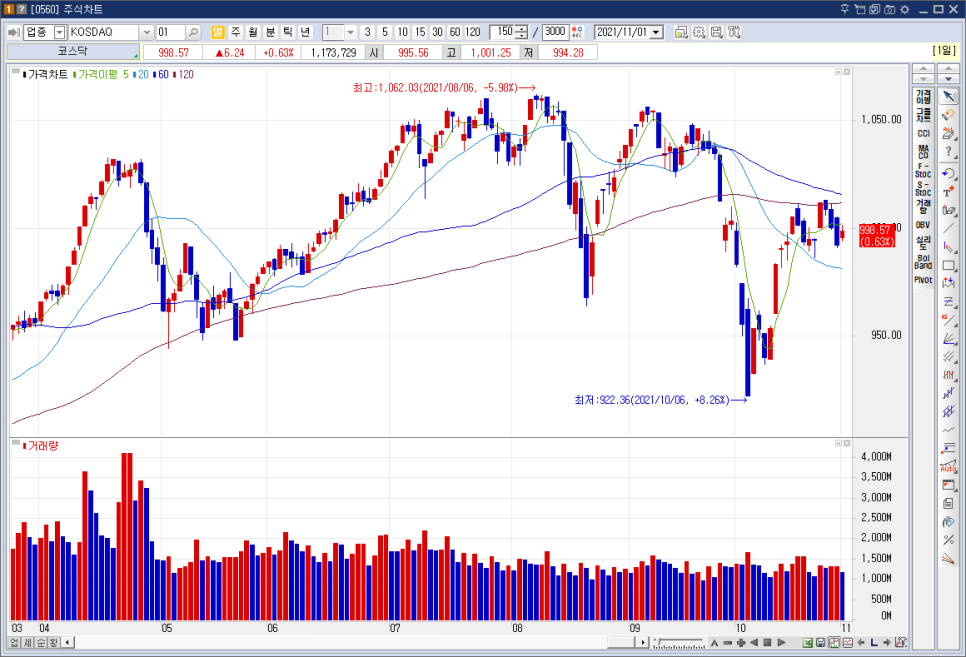Click the blue L icon in bottom bar
Image resolution: width=966 pixels, height=657 pixels.
(874, 643)
